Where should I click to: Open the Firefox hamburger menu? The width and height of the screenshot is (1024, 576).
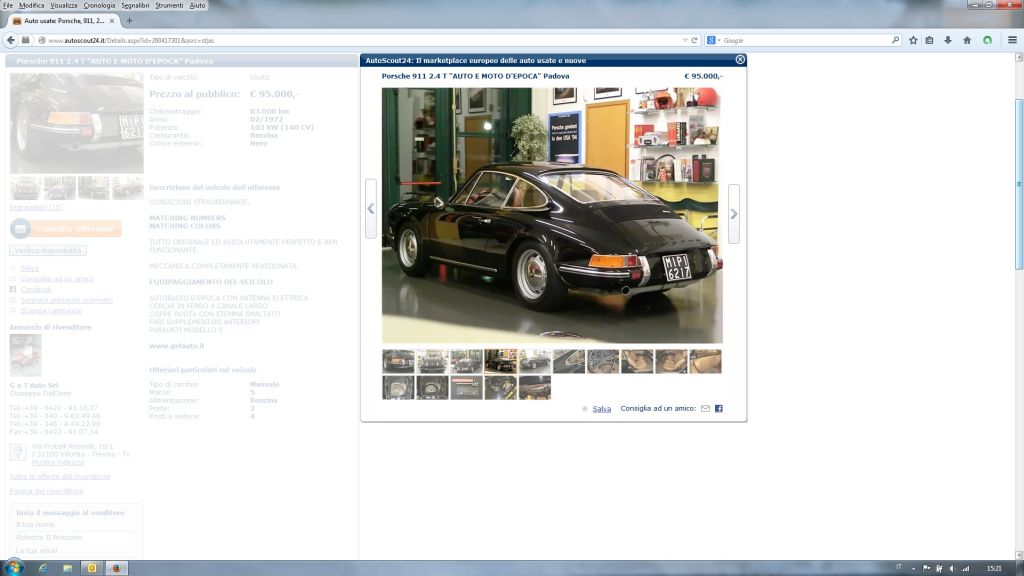point(1012,40)
